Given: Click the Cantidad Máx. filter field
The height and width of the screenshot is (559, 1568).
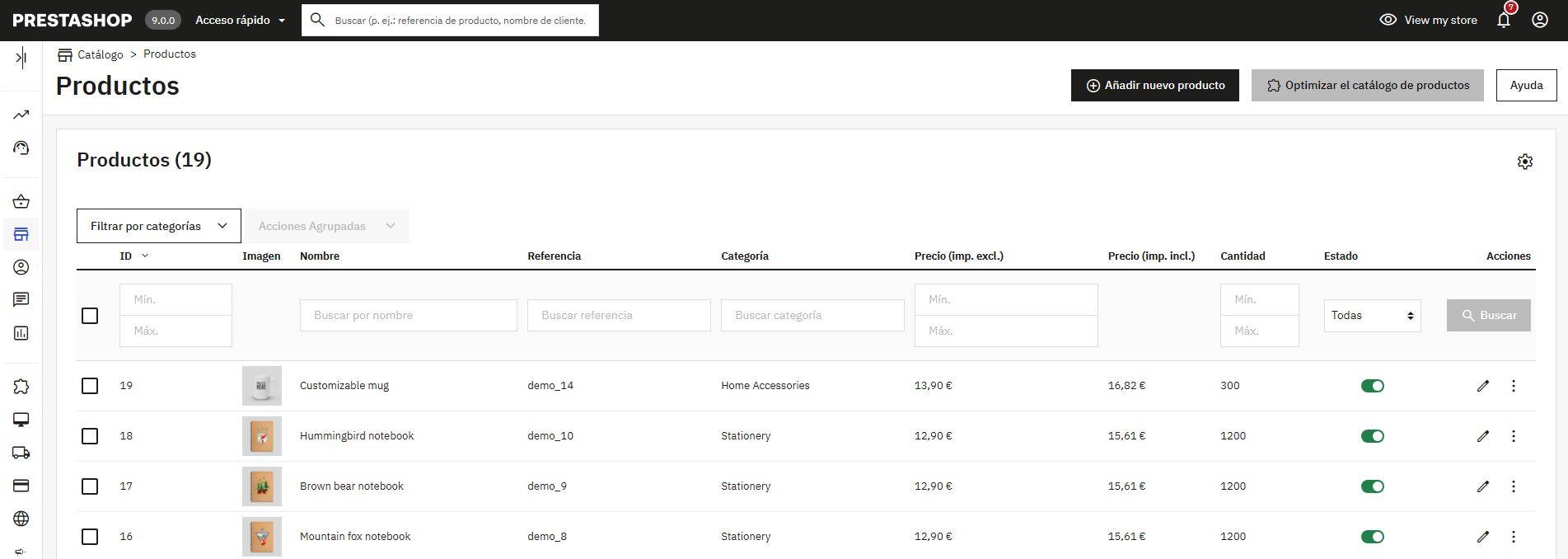Looking at the screenshot, I should coord(1260,331).
